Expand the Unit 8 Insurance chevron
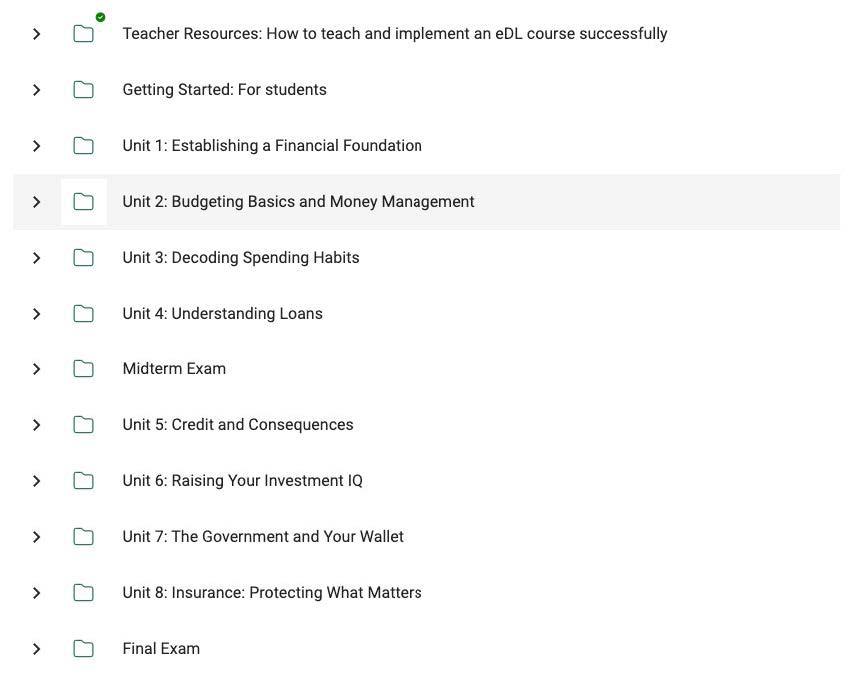Screen dimensions: 848x688 [37, 593]
